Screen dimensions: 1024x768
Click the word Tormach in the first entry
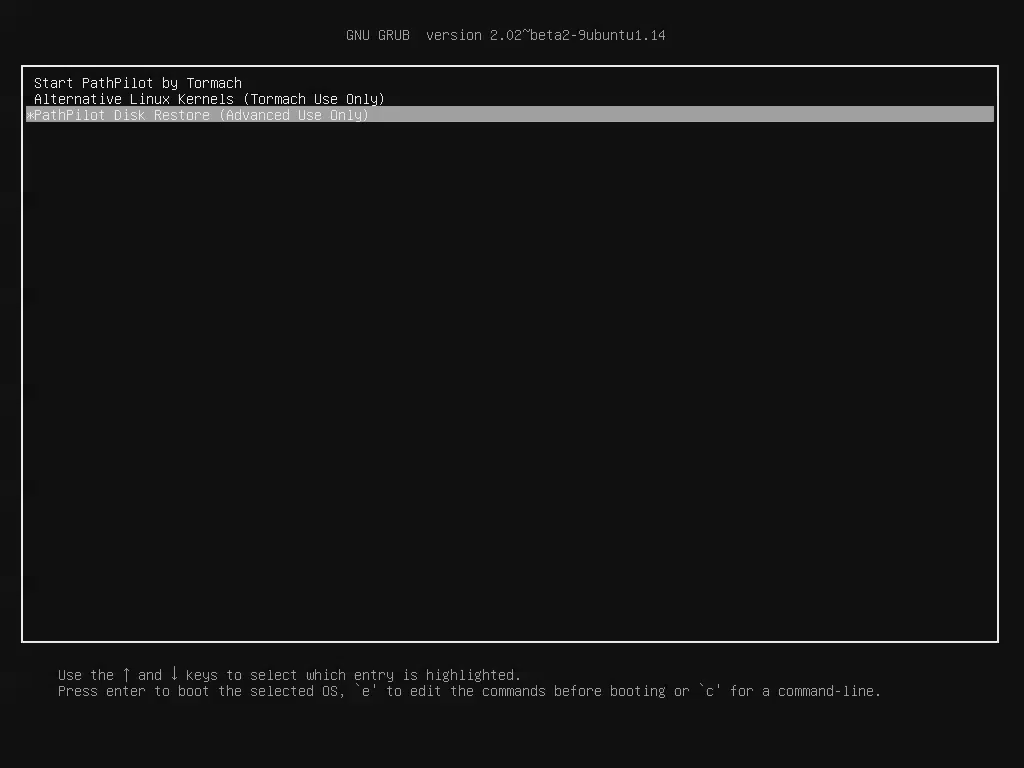click(x=214, y=83)
